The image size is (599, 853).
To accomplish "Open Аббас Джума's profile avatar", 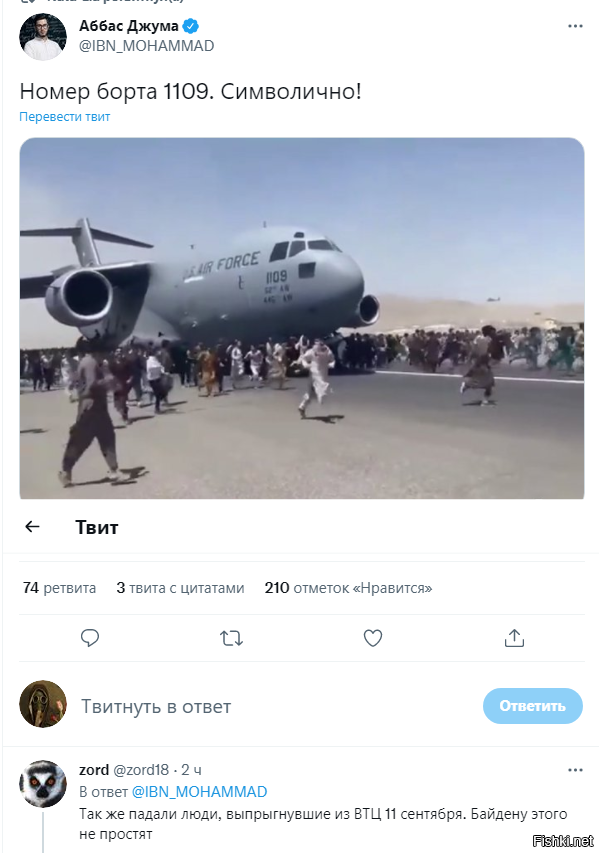I will click(x=43, y=36).
